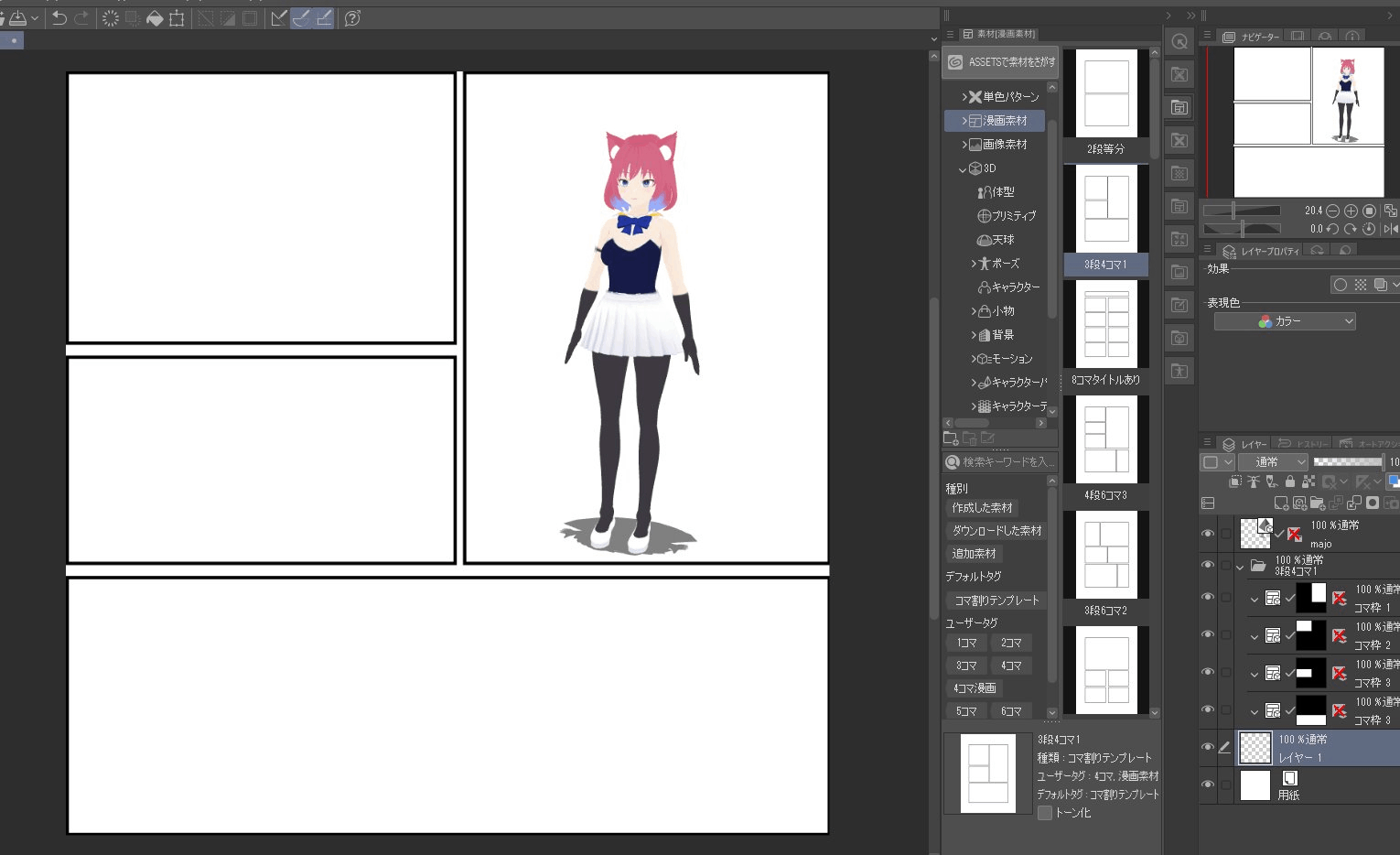This screenshot has height=855, width=1400.
Task: Open the 表現色 カラー dropdown
Action: click(x=1284, y=321)
